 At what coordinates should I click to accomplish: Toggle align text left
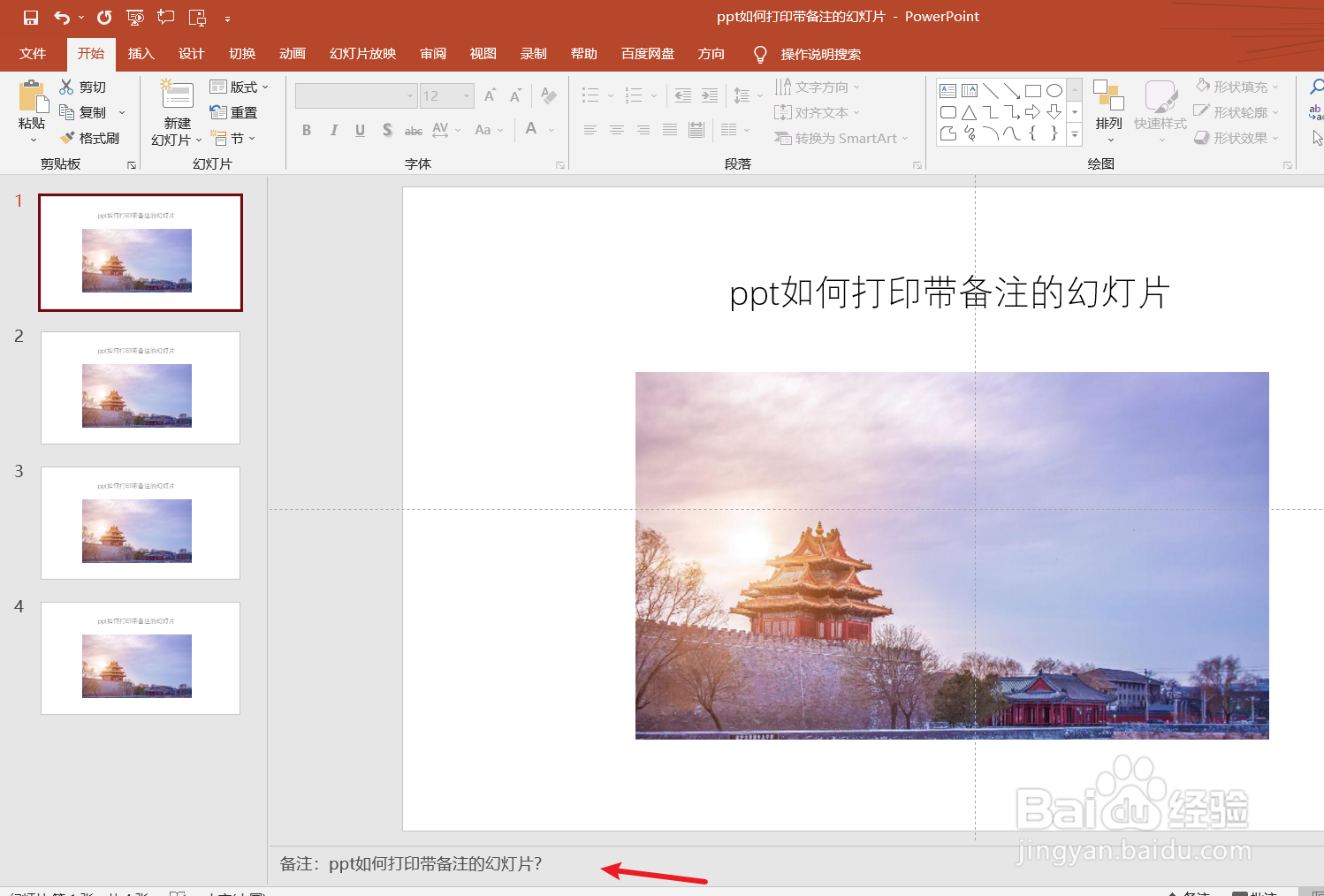click(590, 130)
